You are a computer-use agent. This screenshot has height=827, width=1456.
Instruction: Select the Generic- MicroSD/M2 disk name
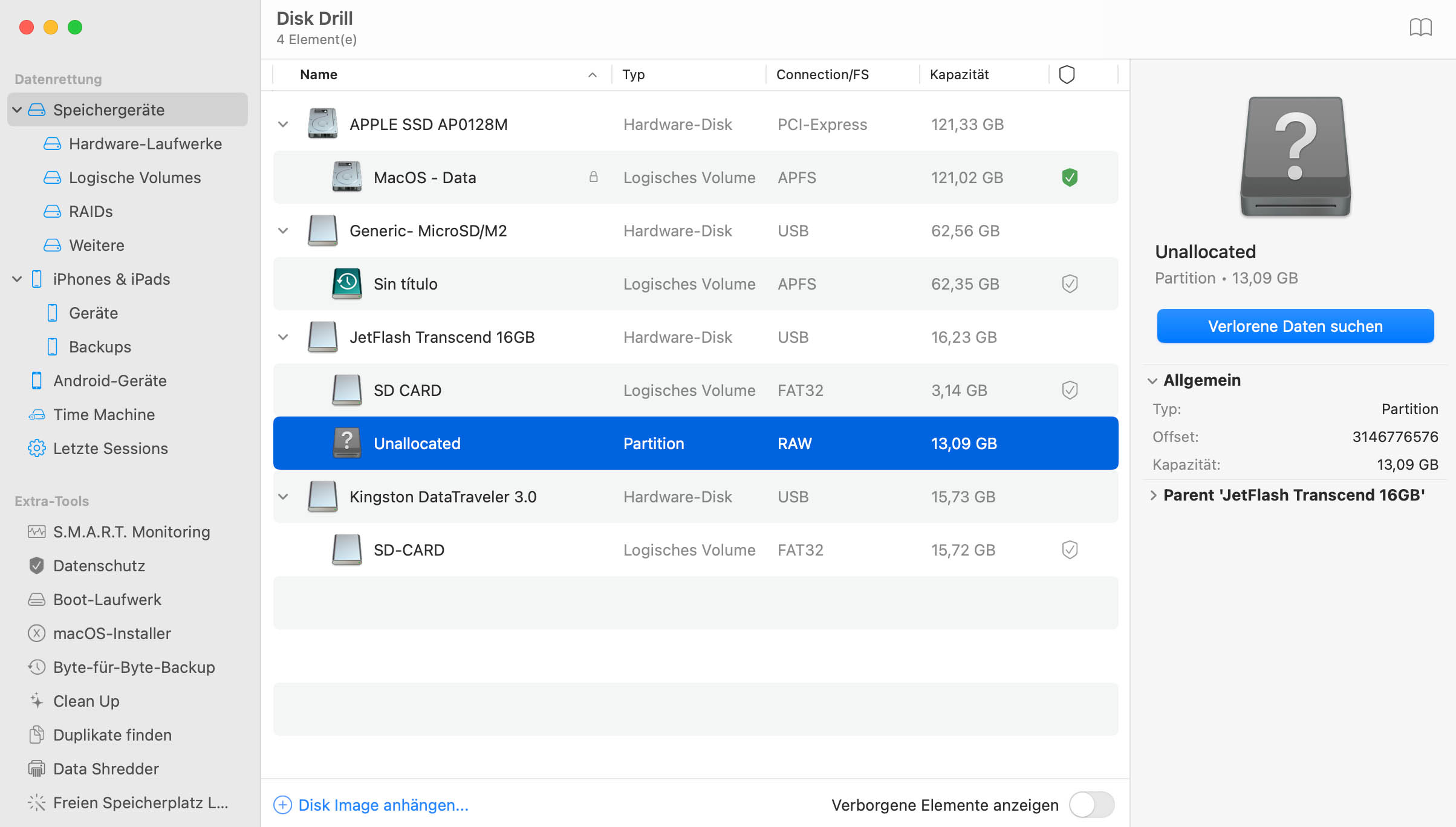click(x=428, y=231)
